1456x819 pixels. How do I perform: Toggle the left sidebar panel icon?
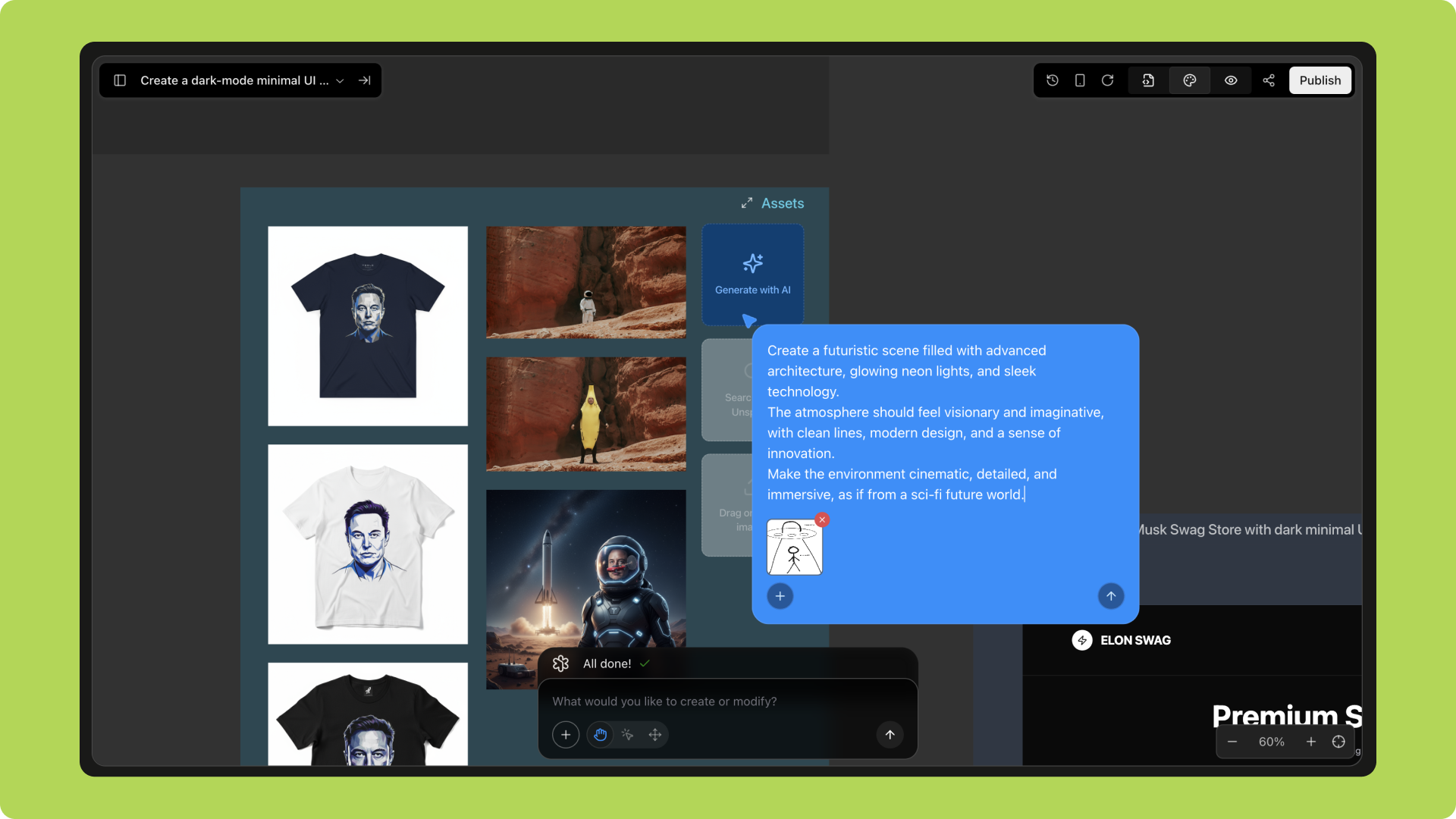coord(120,80)
